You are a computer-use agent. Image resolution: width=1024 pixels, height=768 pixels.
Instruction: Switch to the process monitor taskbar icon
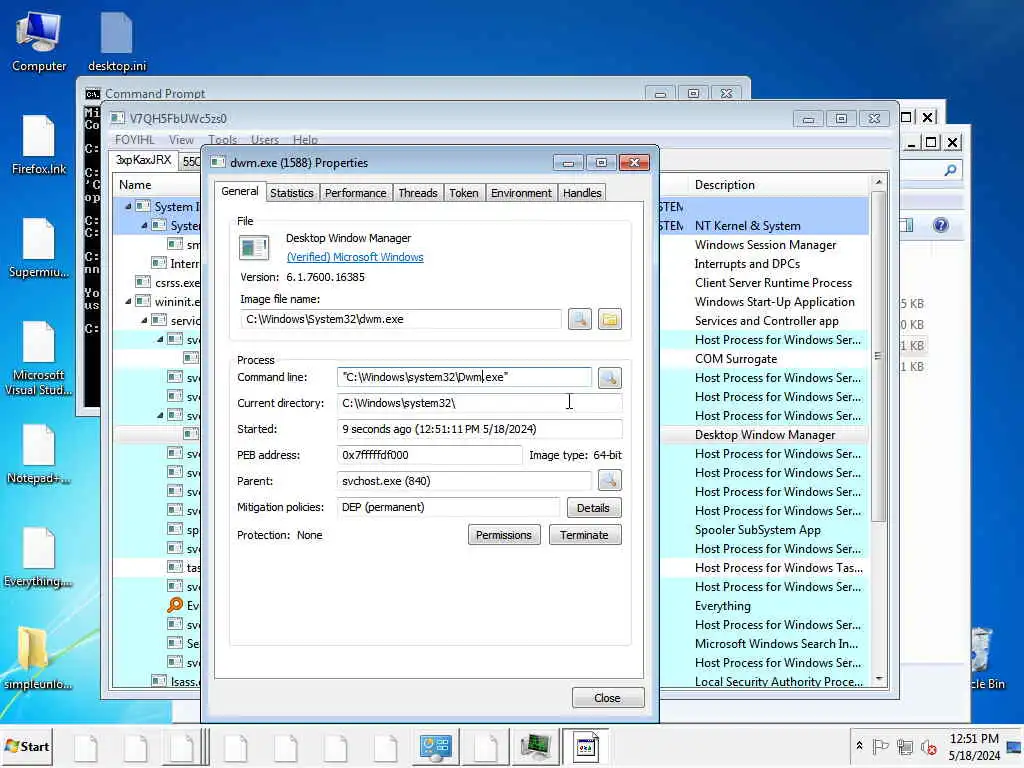[x=536, y=747]
